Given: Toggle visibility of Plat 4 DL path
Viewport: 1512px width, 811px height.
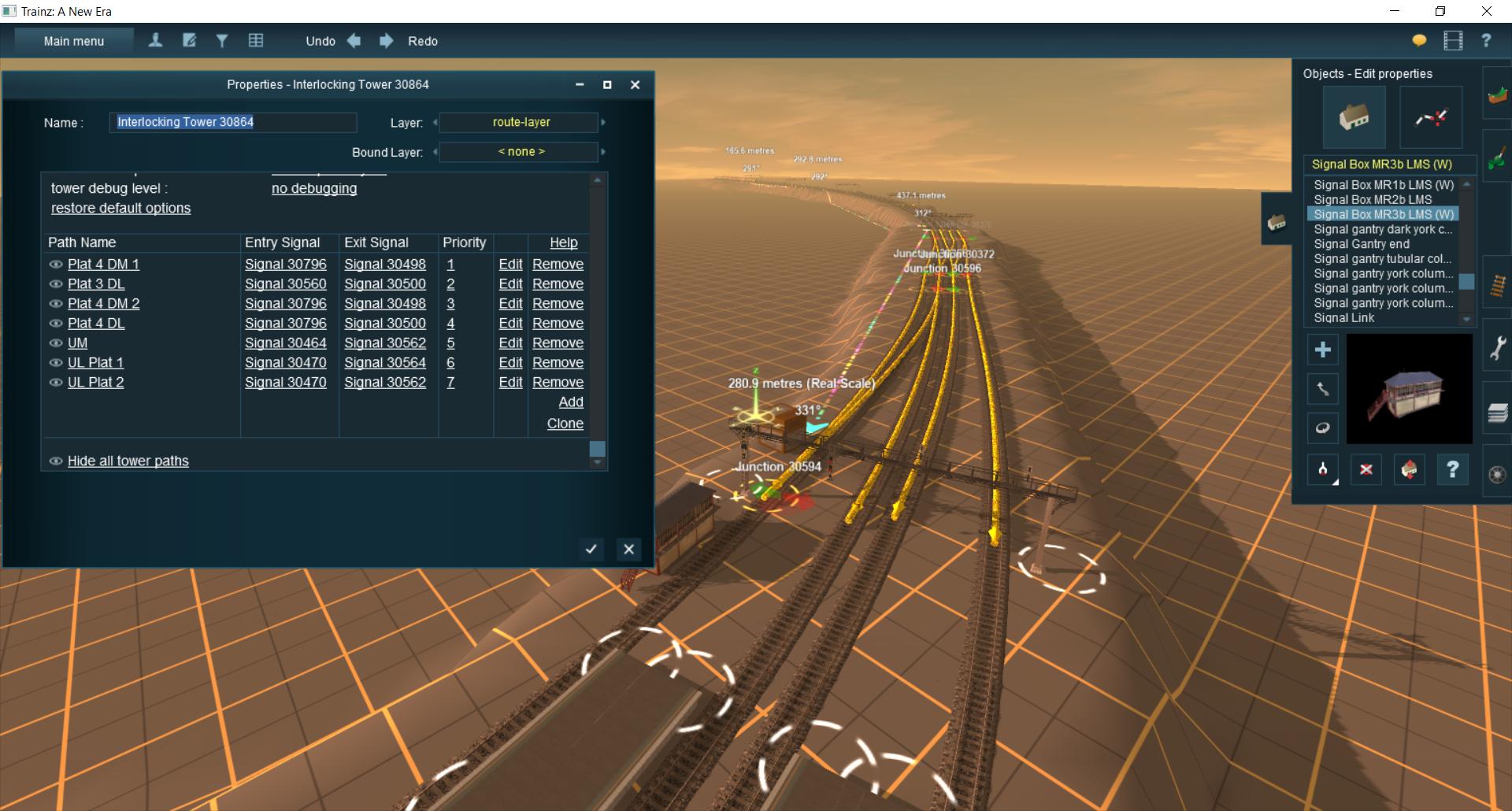Looking at the screenshot, I should pyautogui.click(x=56, y=324).
